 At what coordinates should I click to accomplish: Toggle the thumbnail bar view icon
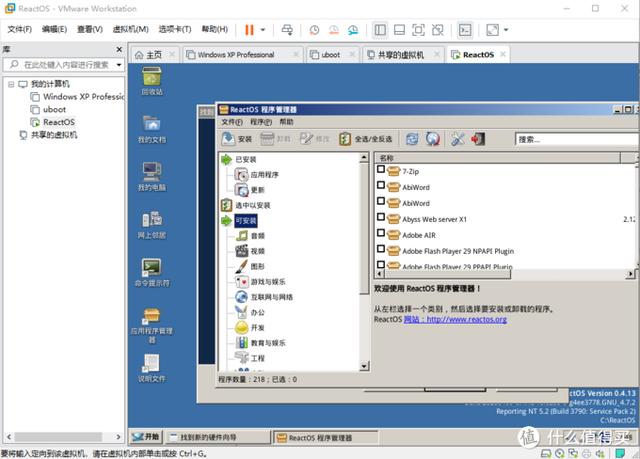tap(399, 30)
